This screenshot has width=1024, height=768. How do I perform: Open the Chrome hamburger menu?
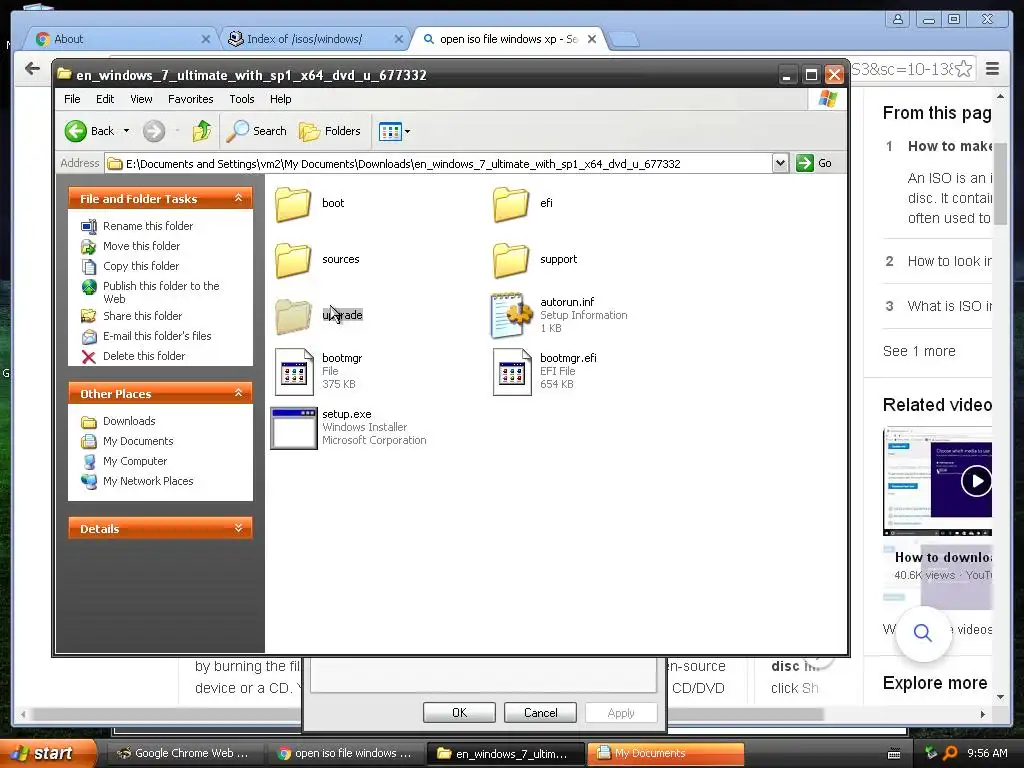[992, 68]
